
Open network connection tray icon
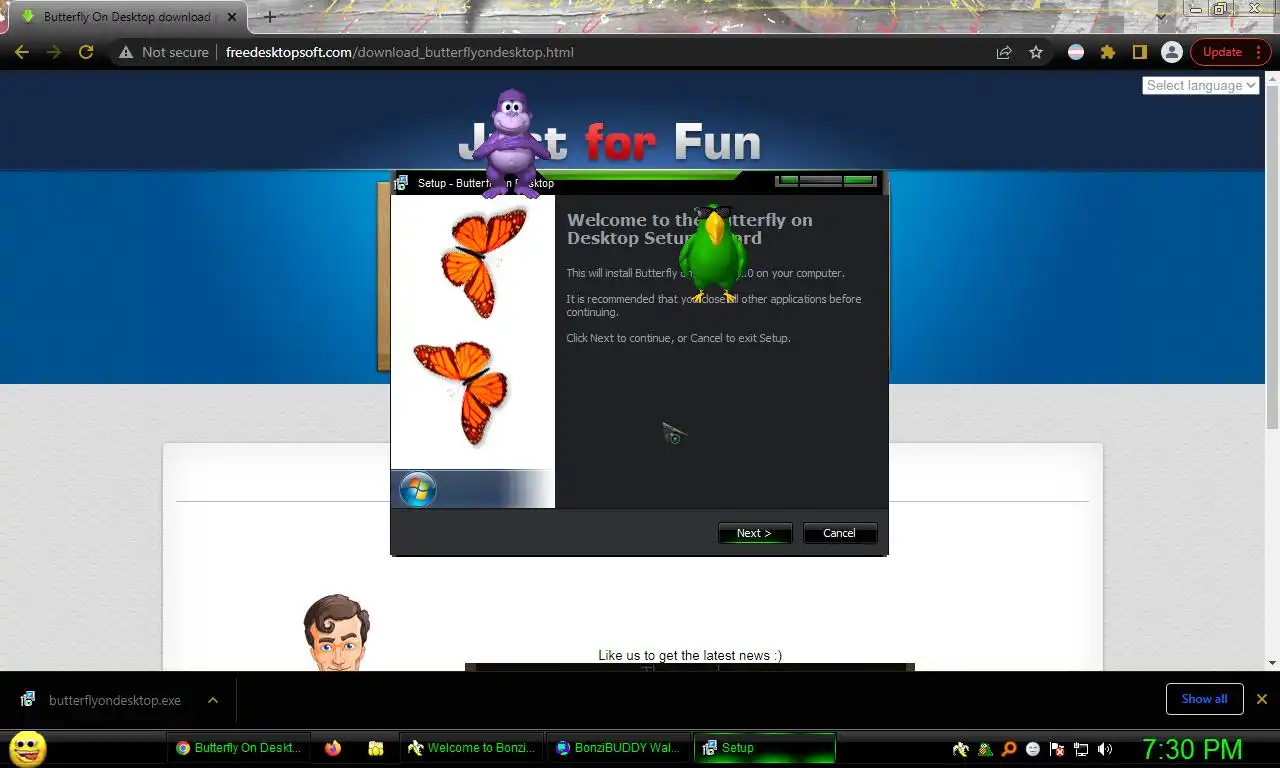click(1081, 749)
